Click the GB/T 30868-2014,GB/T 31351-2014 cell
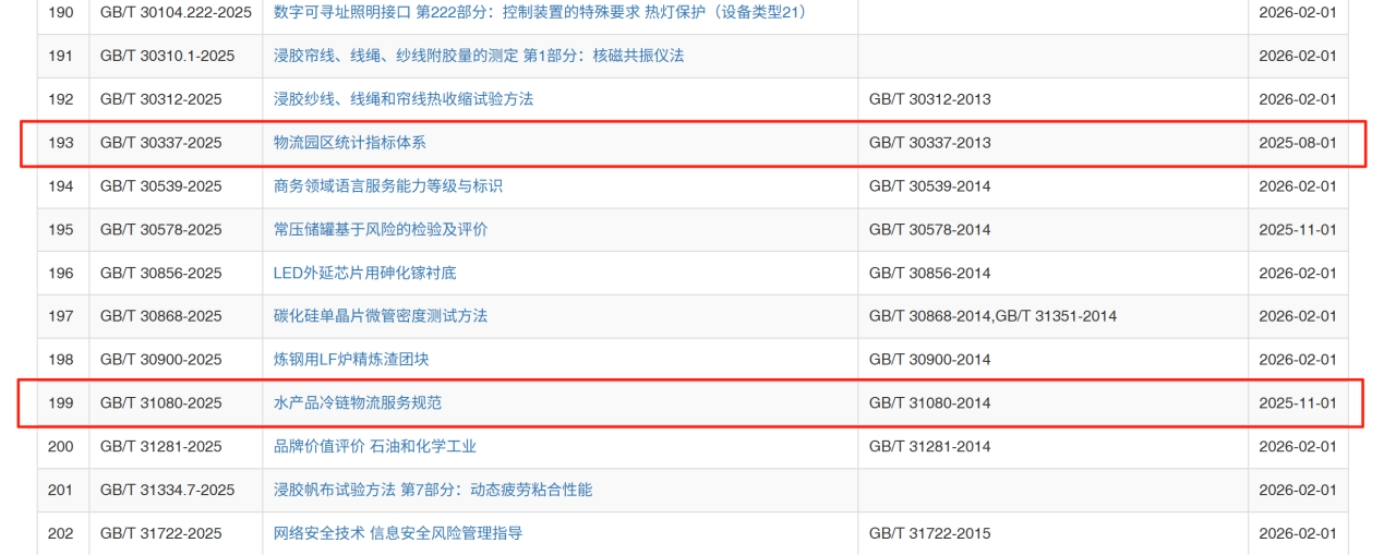 pos(992,316)
